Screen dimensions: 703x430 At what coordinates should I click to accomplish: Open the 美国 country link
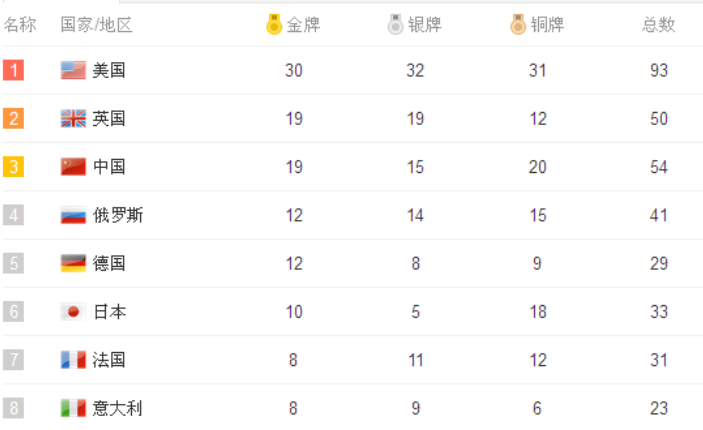point(109,70)
